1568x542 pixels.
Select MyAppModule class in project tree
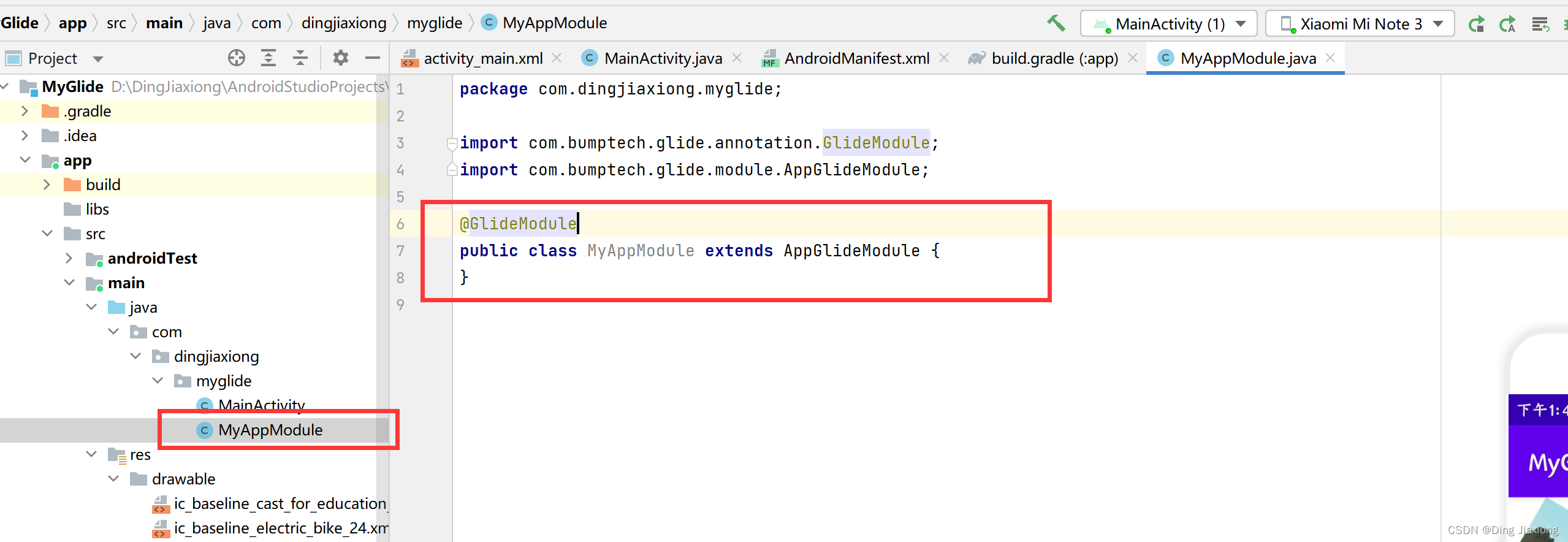click(270, 430)
